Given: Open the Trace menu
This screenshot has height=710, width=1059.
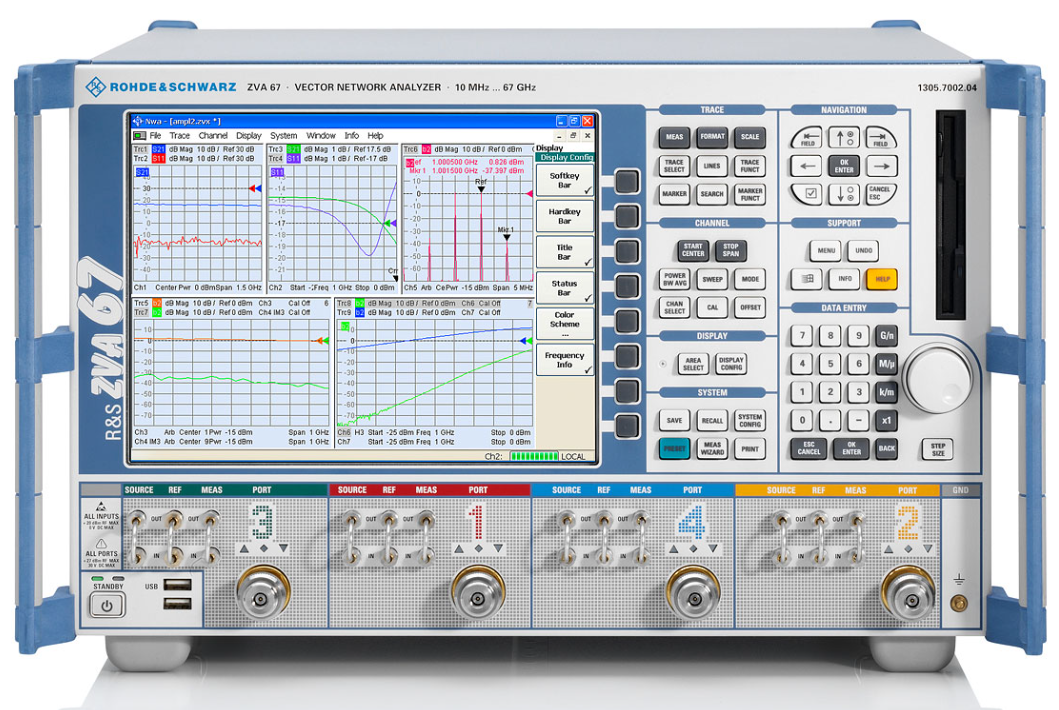Looking at the screenshot, I should pyautogui.click(x=179, y=136).
